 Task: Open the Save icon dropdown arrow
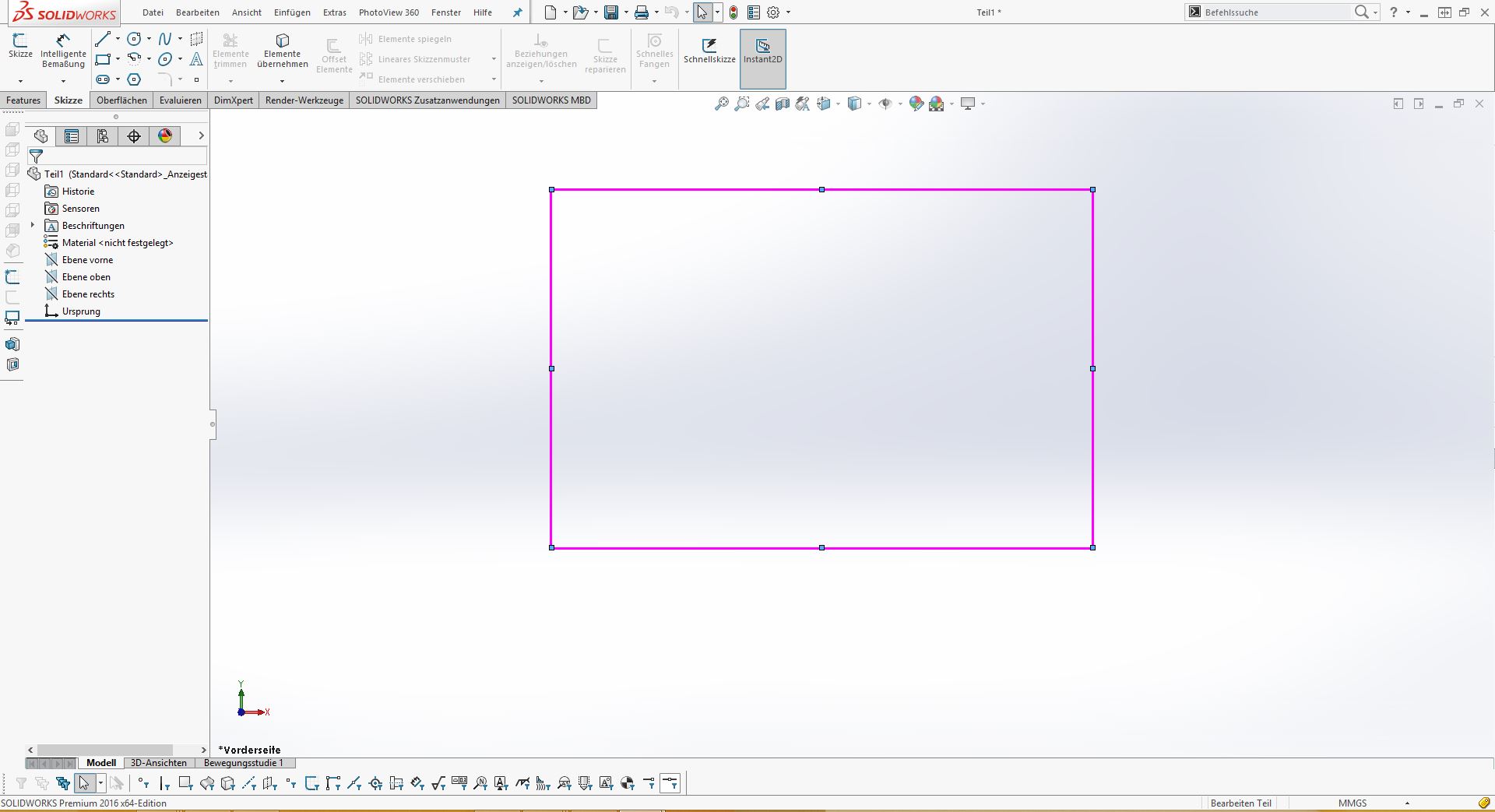click(625, 12)
